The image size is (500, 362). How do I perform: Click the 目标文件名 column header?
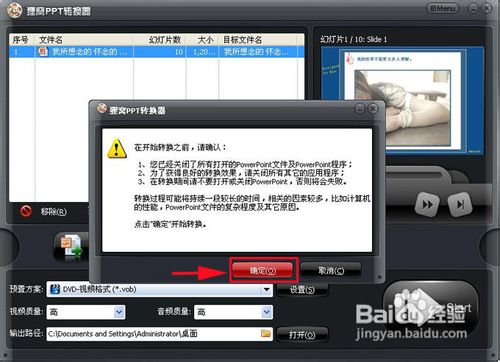point(257,40)
